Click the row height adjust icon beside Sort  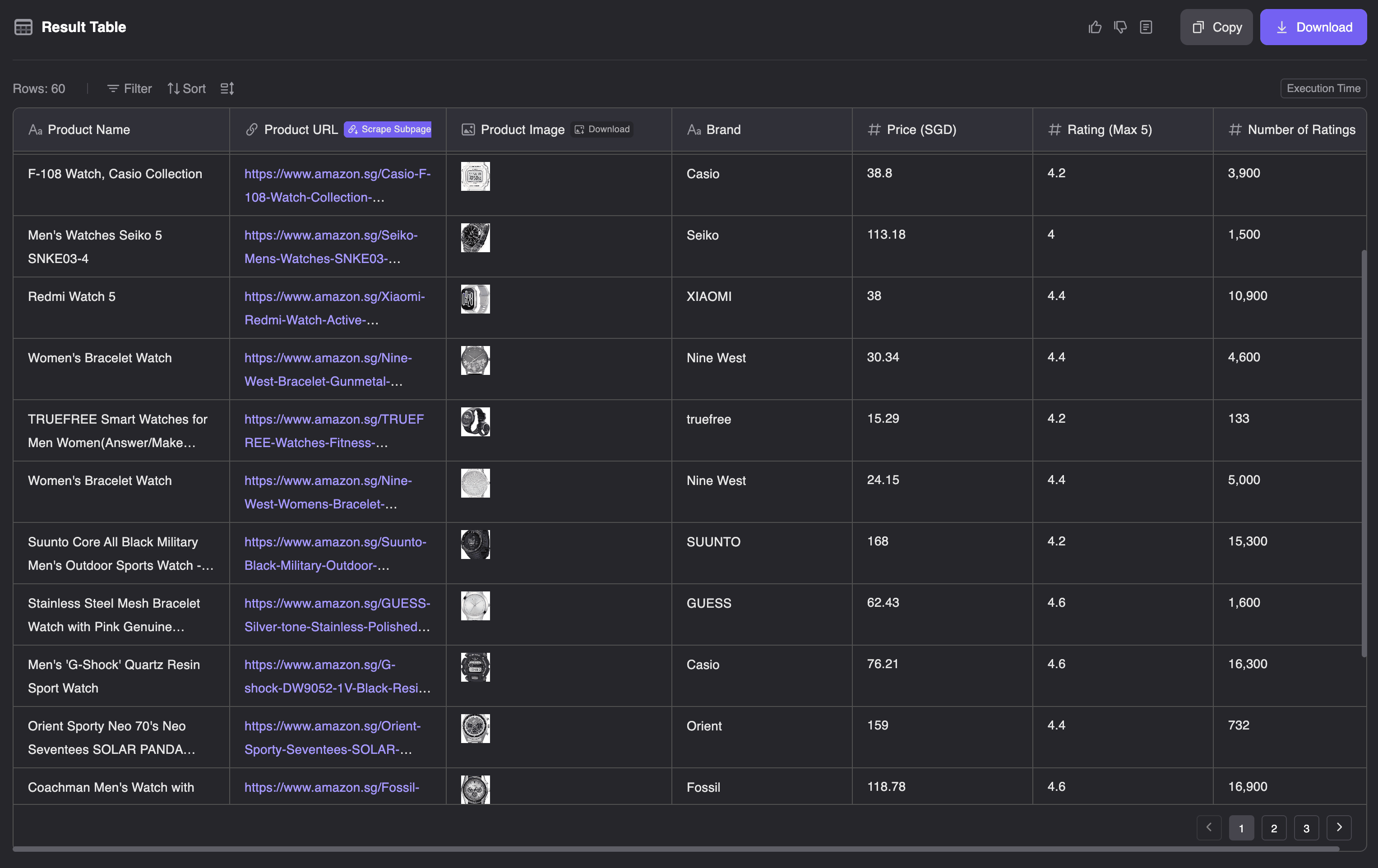click(227, 88)
